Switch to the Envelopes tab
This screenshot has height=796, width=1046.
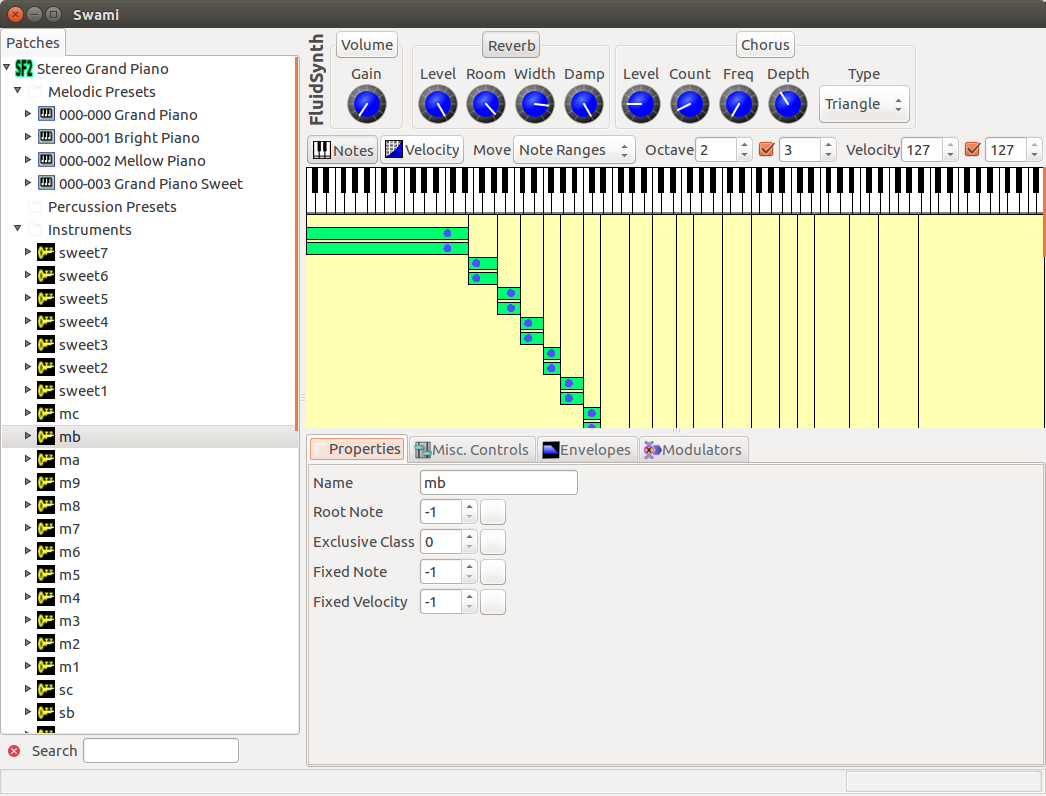(587, 450)
